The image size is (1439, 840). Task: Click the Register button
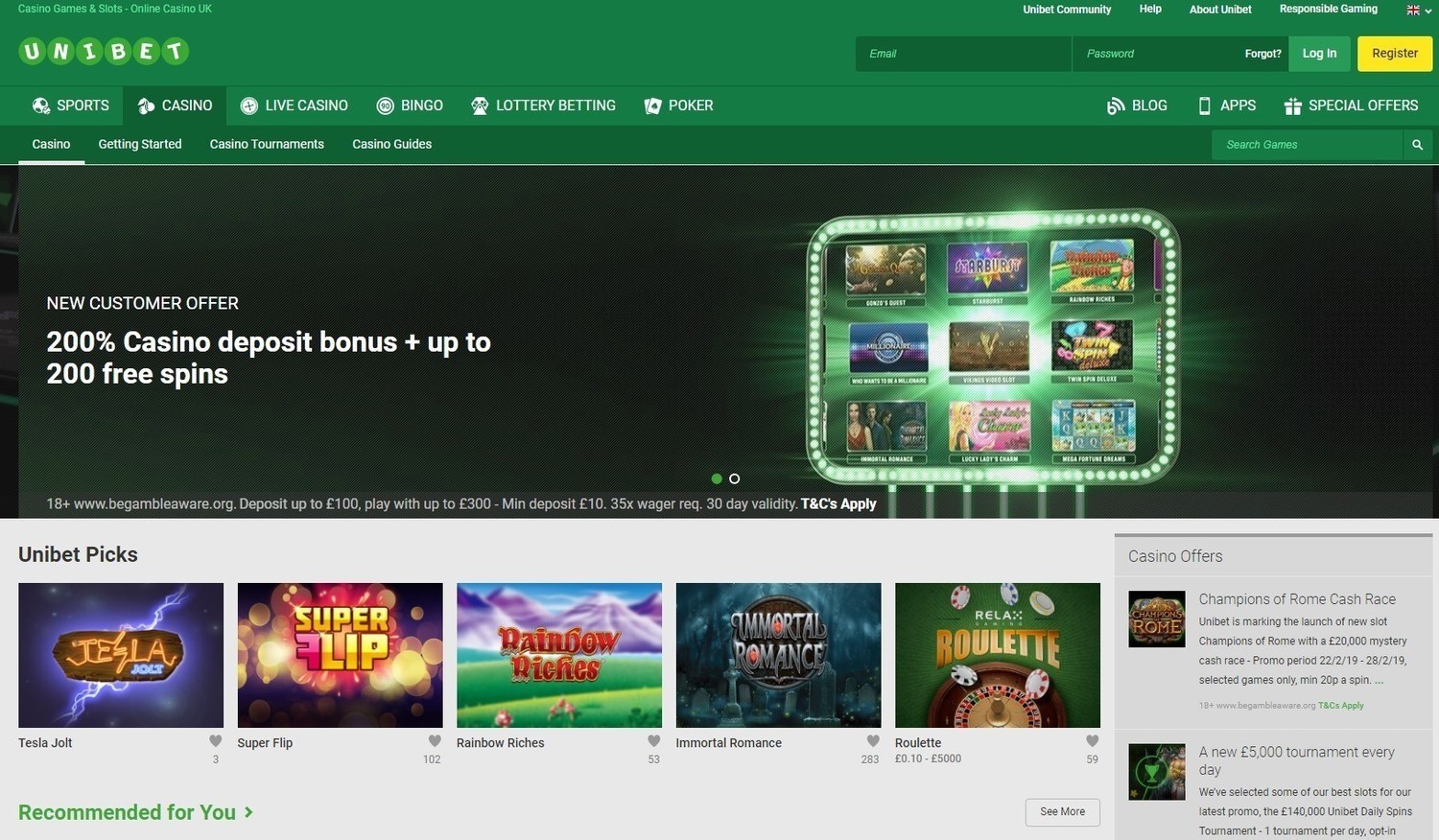pyautogui.click(x=1395, y=54)
